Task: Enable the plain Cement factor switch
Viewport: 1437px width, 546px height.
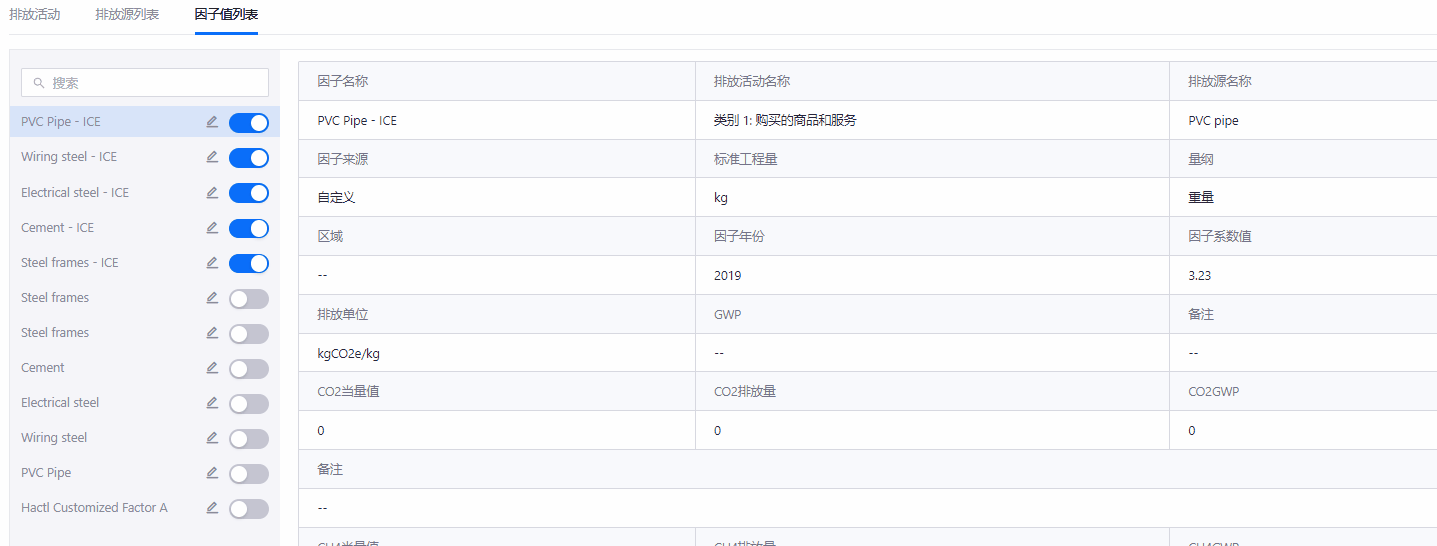Action: pyautogui.click(x=249, y=368)
